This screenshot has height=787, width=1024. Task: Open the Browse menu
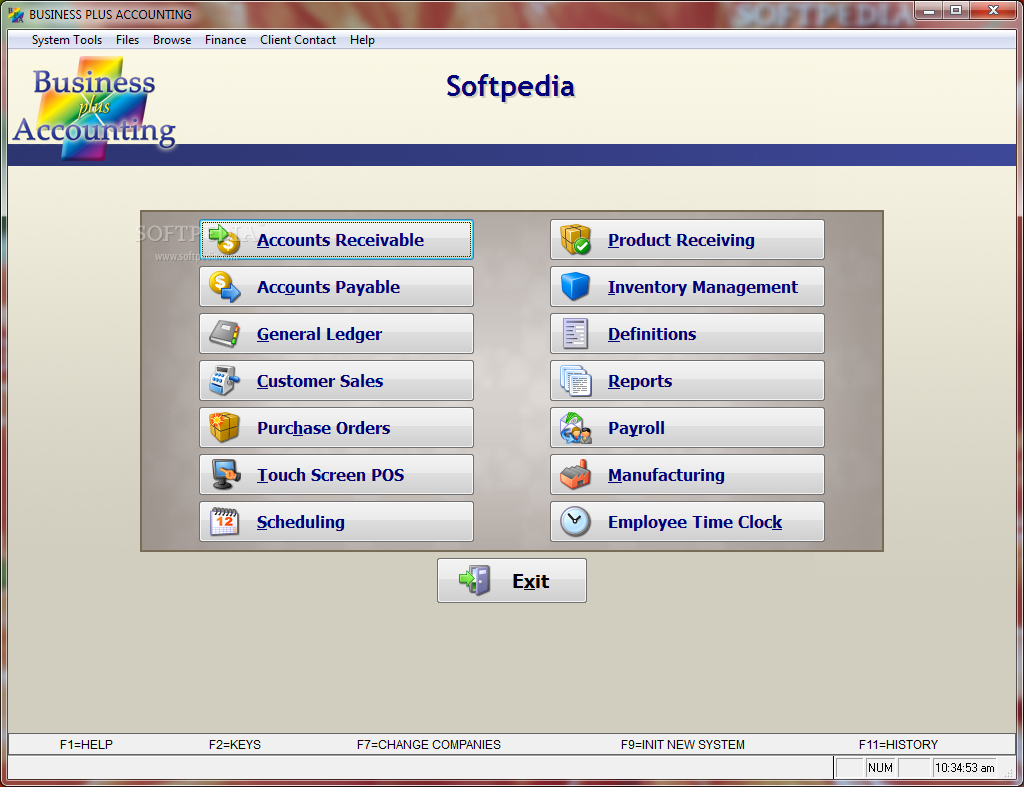click(x=172, y=40)
